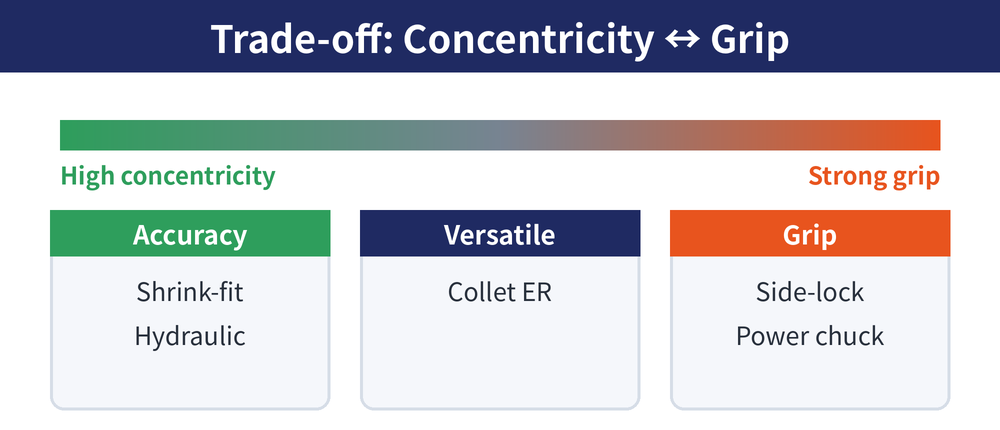The image size is (1000, 430).
Task: Select the Side-lock item
Action: click(810, 292)
